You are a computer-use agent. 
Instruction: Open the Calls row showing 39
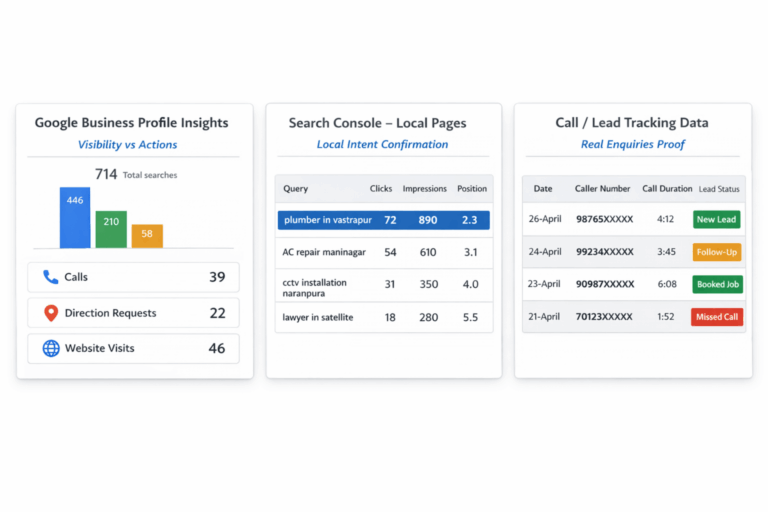133,277
